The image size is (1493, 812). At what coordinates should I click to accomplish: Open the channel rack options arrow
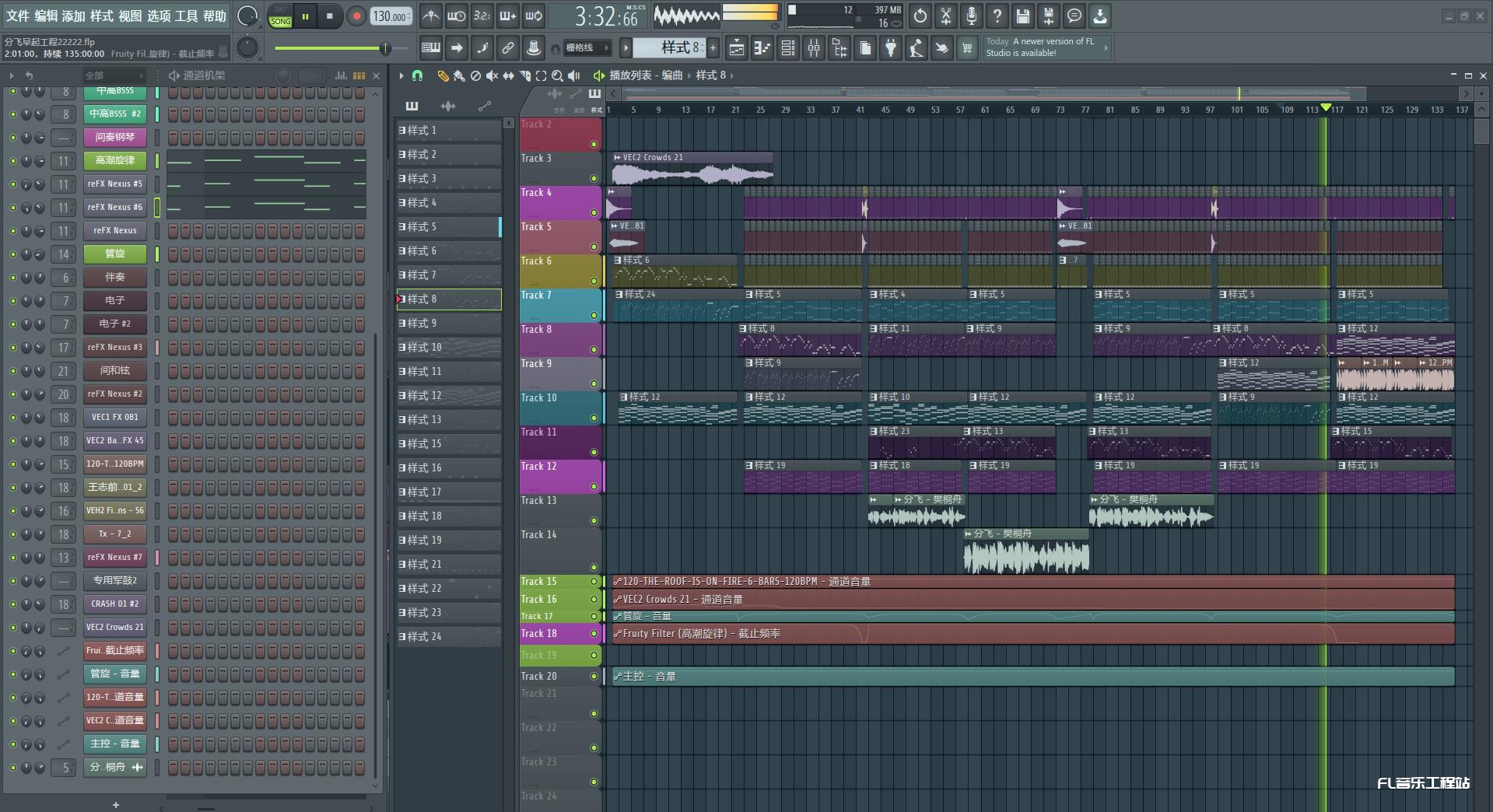pos(12,75)
